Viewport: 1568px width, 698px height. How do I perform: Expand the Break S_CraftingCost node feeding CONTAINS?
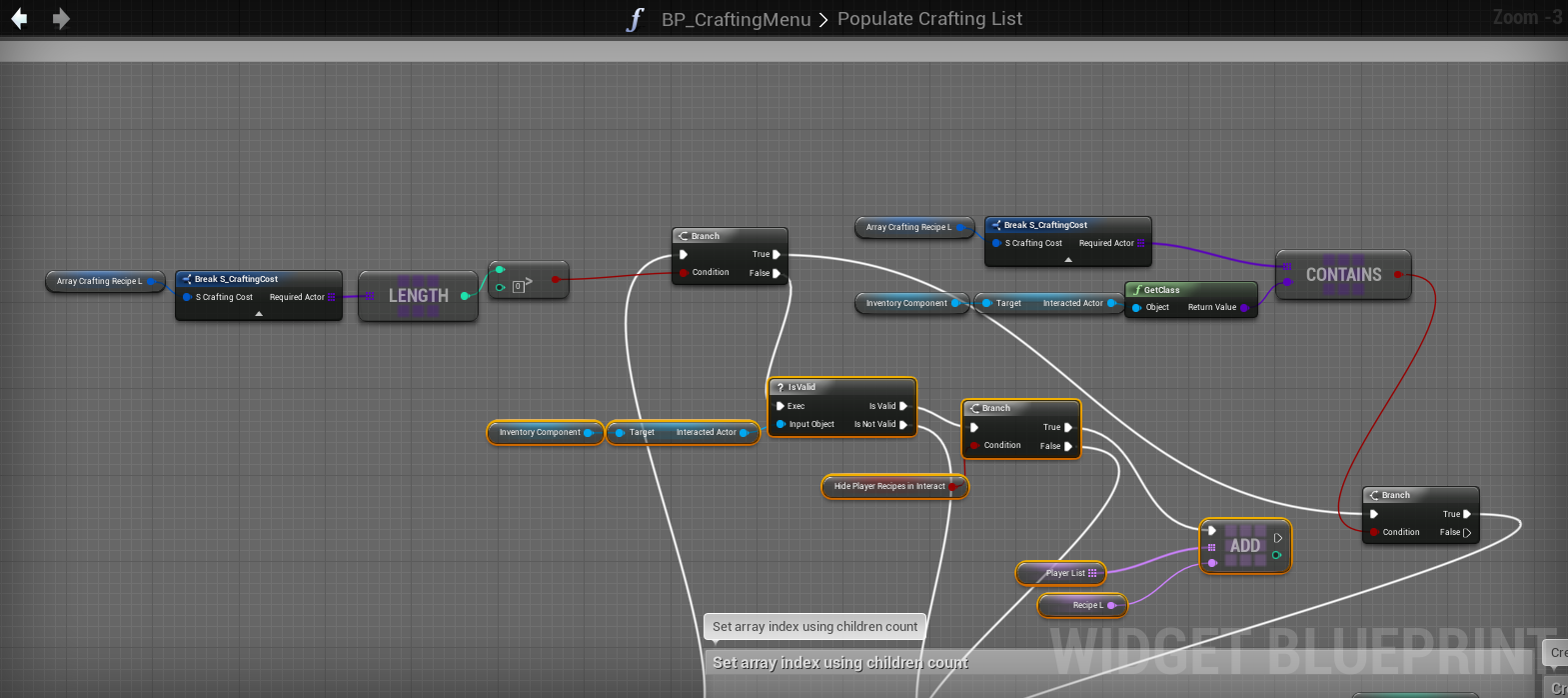(x=1068, y=260)
